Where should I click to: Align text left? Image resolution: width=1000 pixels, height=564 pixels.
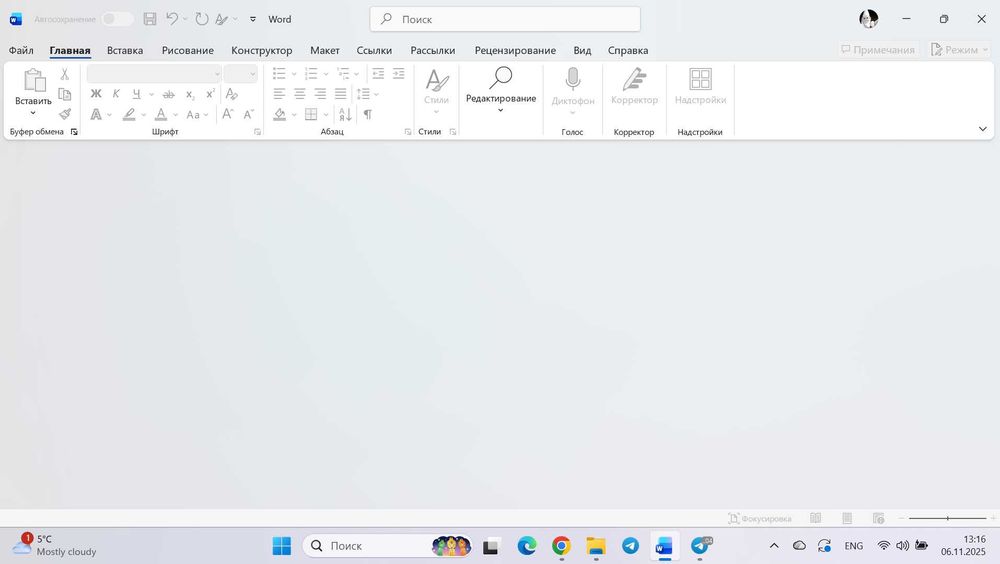[279, 94]
